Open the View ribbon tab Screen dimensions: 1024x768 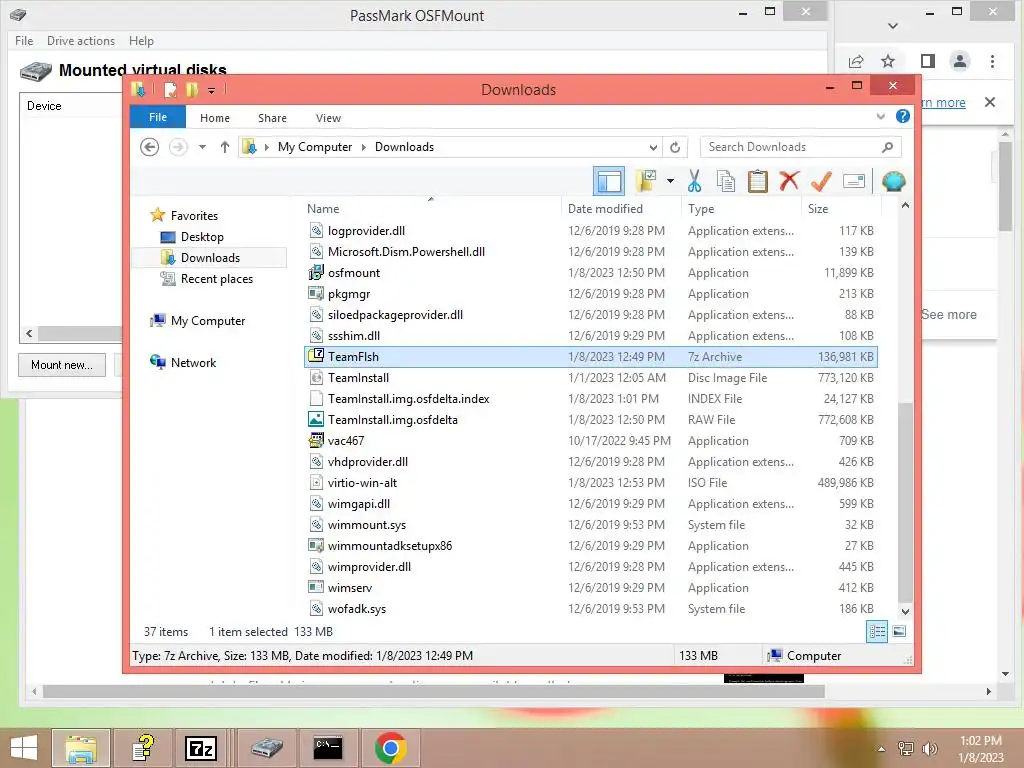pos(328,118)
